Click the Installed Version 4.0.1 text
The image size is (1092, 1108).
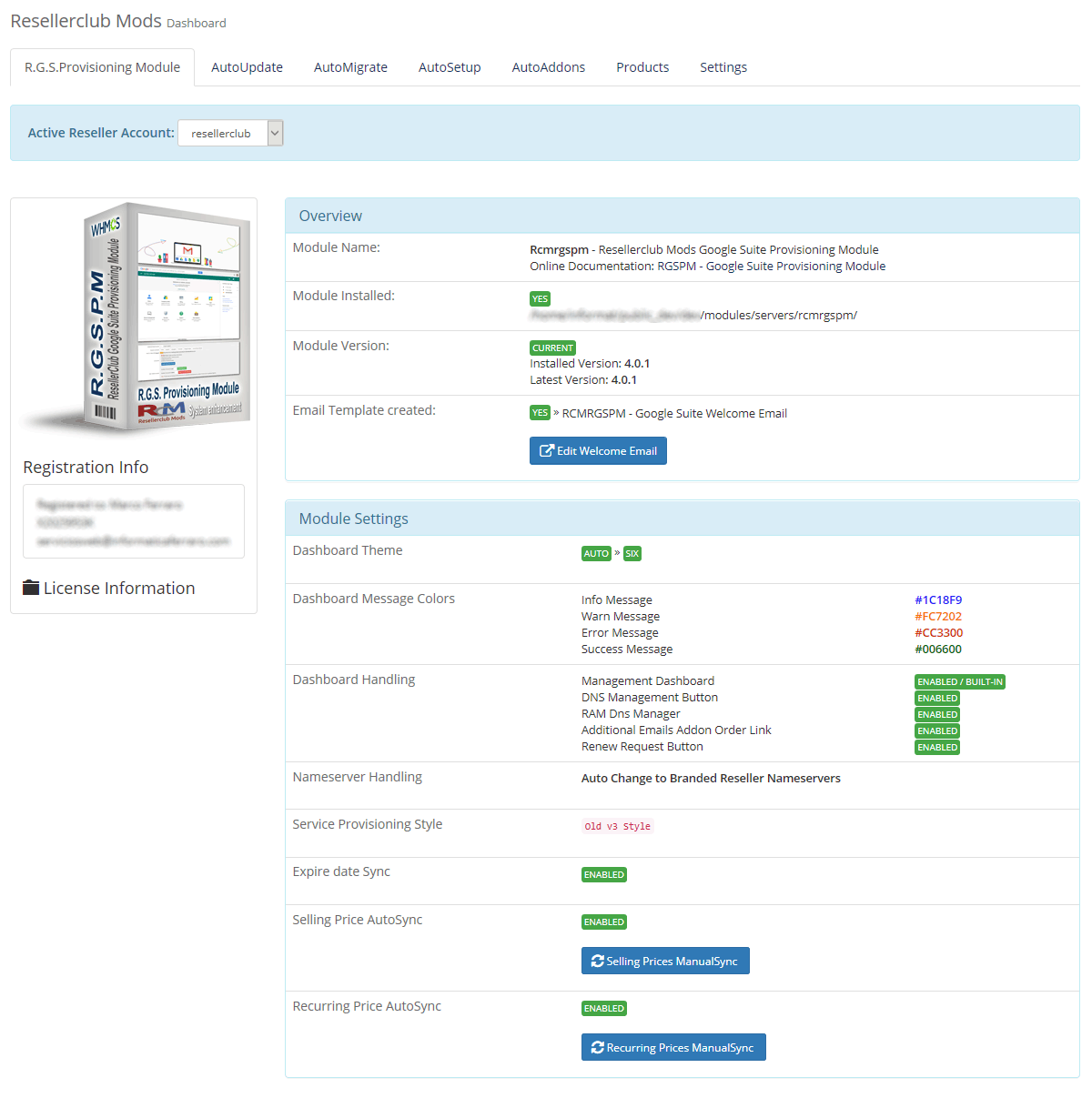click(590, 364)
